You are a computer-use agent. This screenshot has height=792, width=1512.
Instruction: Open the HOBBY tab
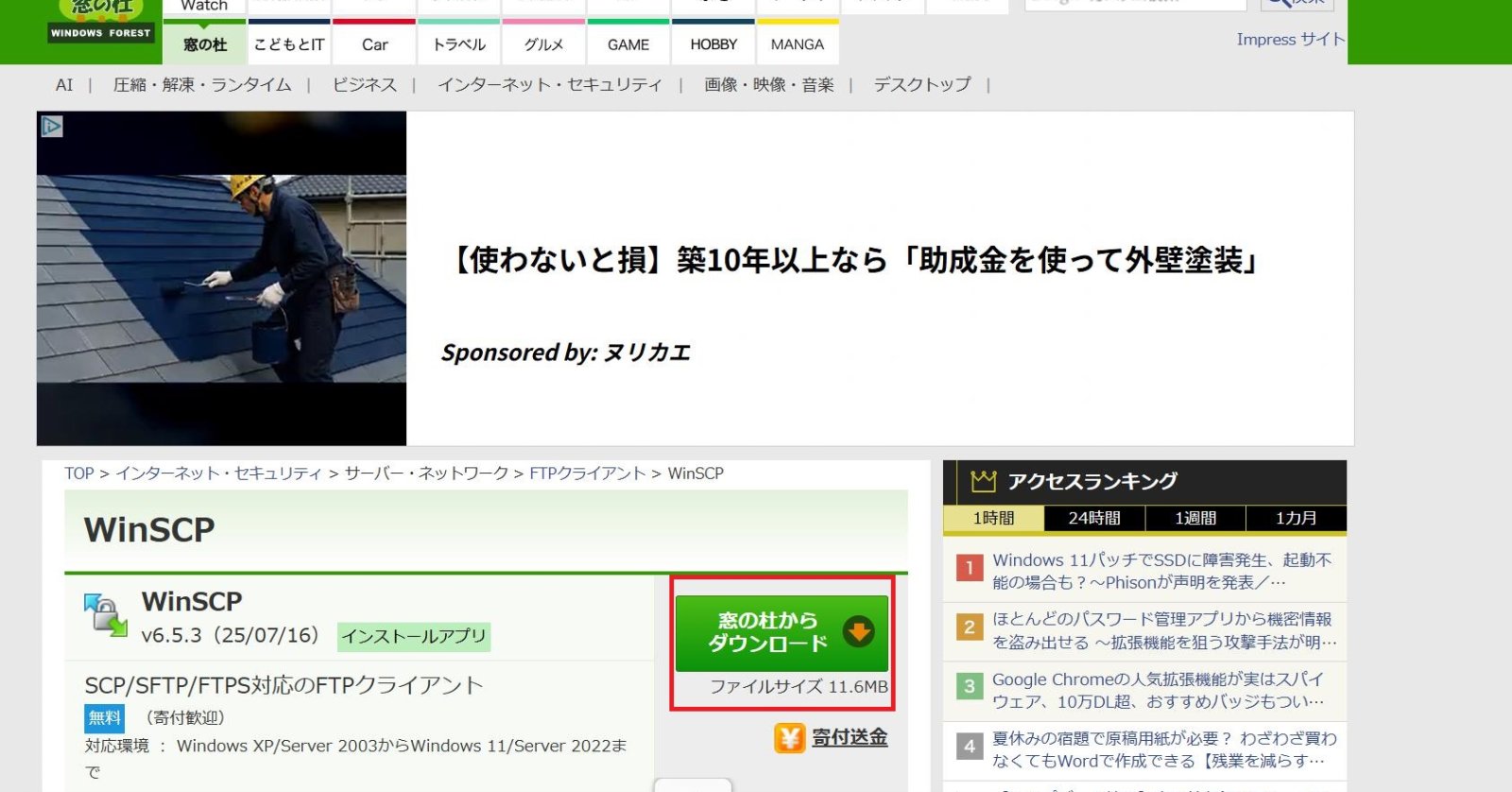(713, 44)
